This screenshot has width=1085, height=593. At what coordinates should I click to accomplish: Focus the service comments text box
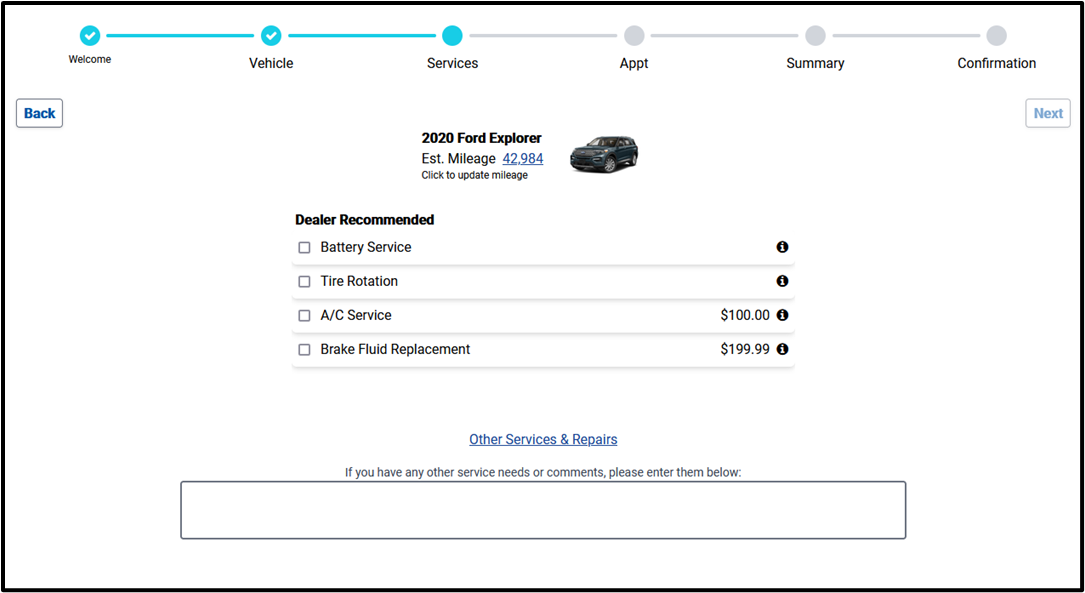coord(543,510)
